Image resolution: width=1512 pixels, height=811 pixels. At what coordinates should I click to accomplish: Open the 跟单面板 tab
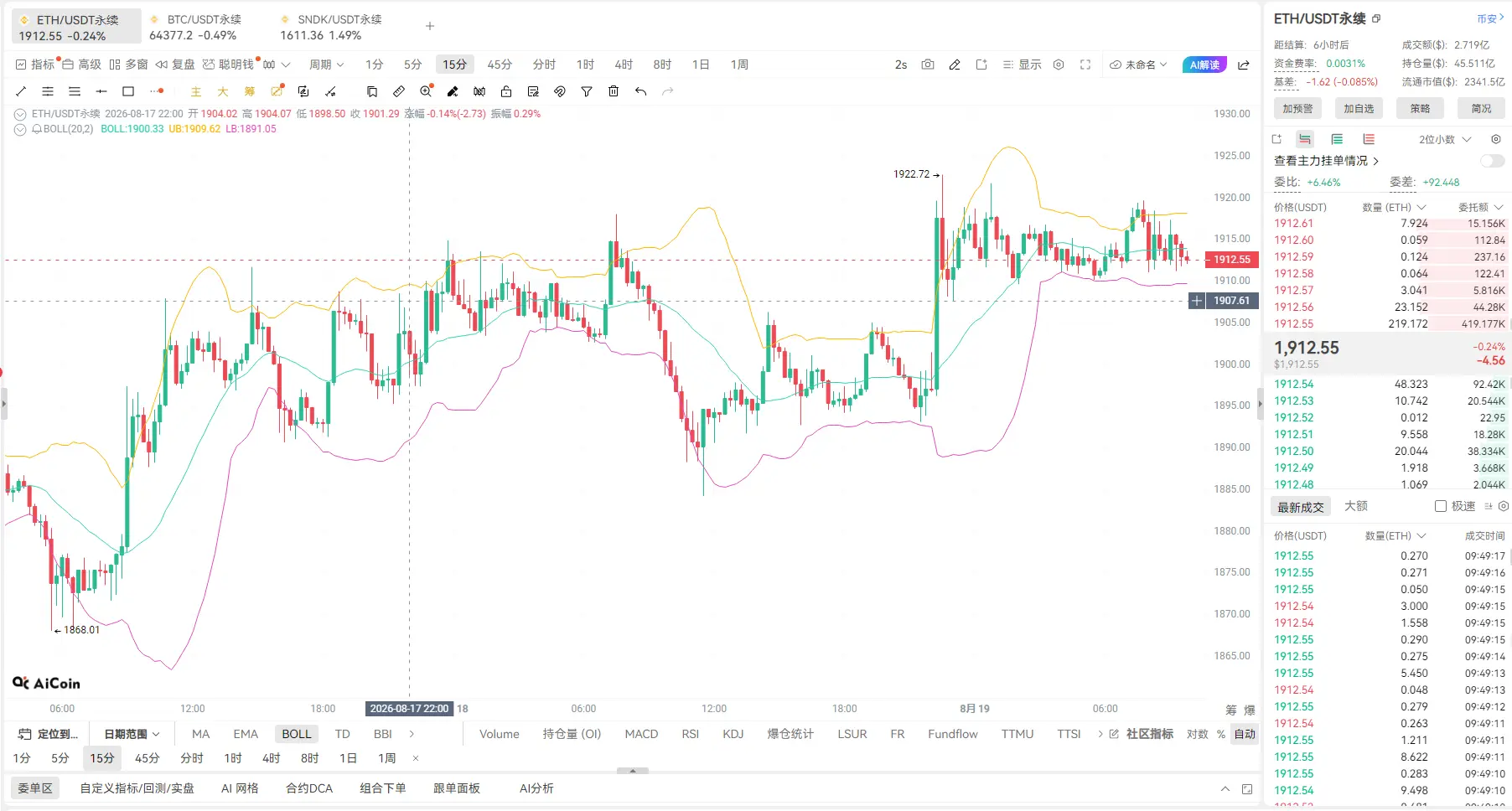pyautogui.click(x=457, y=788)
